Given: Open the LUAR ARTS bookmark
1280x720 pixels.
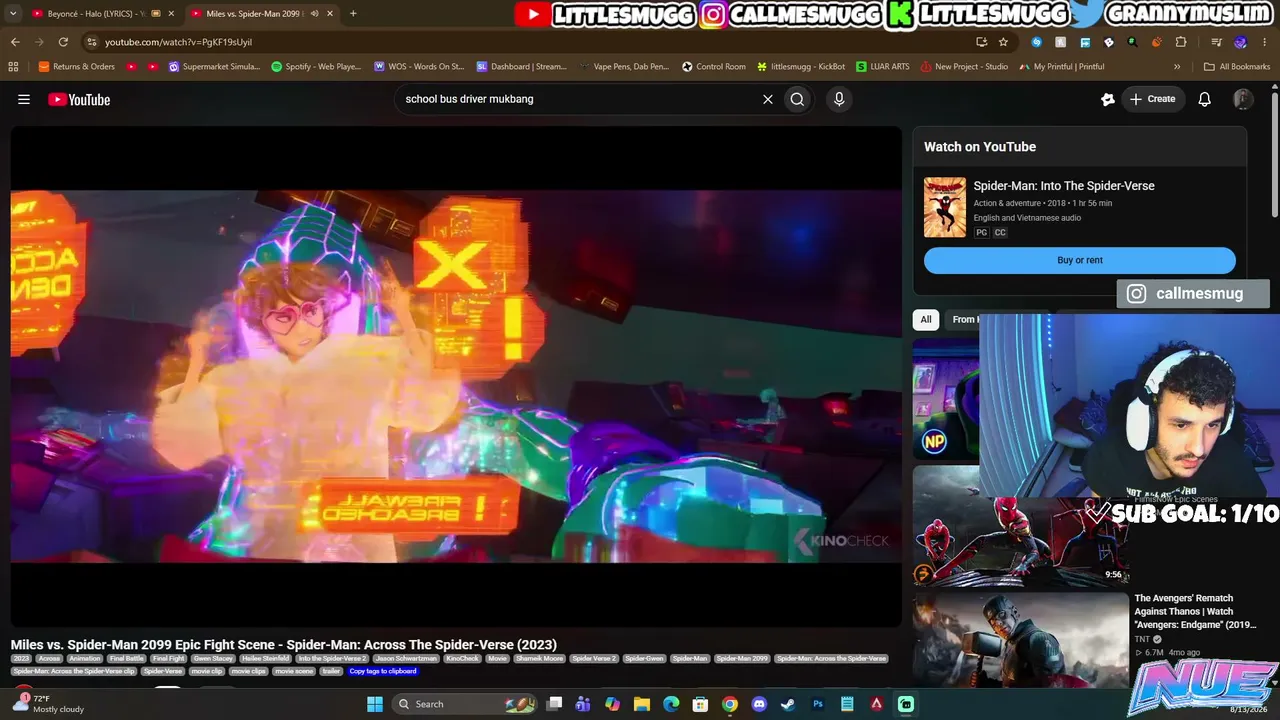Looking at the screenshot, I should coord(883,67).
